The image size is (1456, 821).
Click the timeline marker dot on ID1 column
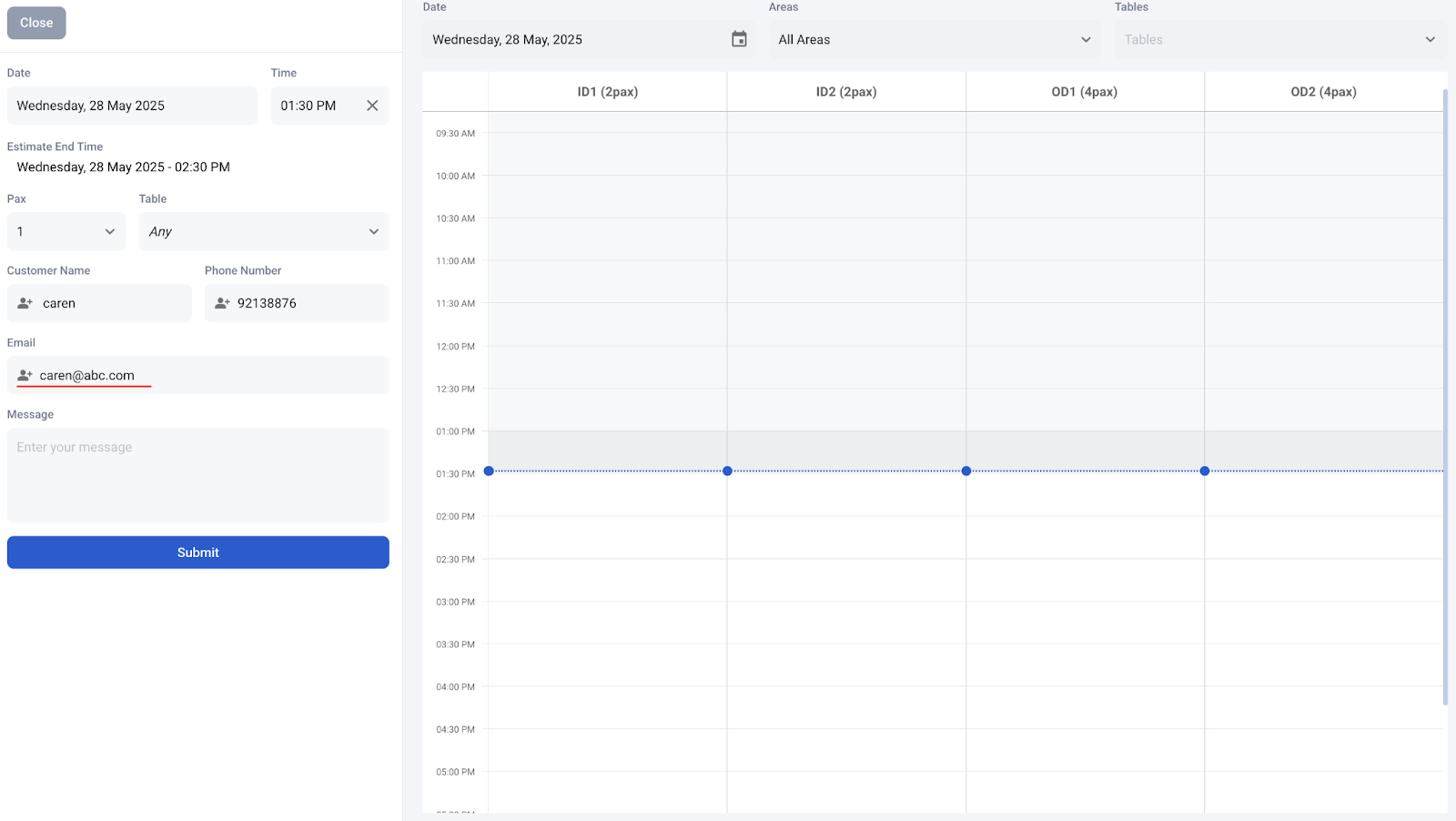coord(489,471)
